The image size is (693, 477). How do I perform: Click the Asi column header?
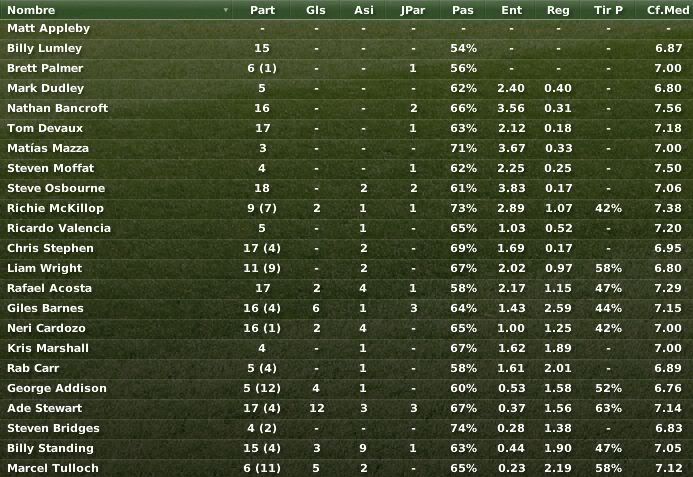pos(363,10)
